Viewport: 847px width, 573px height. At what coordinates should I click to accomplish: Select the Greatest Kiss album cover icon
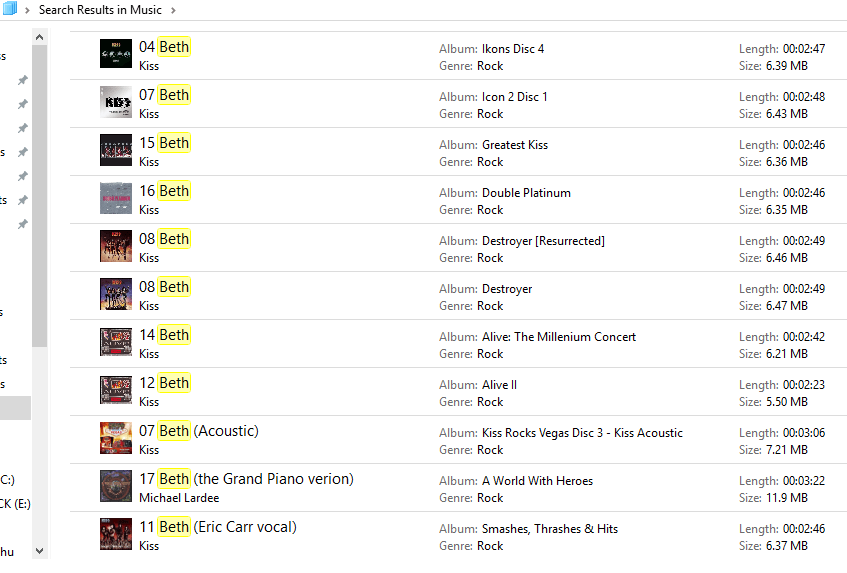[116, 150]
